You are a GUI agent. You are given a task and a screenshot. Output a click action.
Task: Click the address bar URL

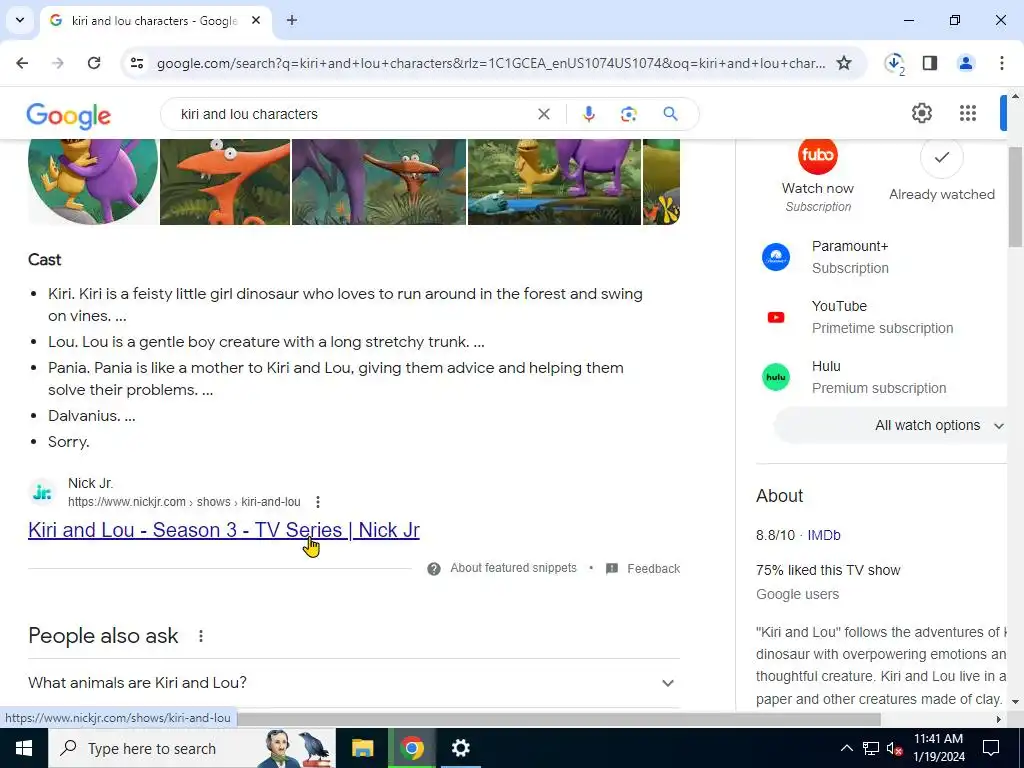click(x=490, y=63)
